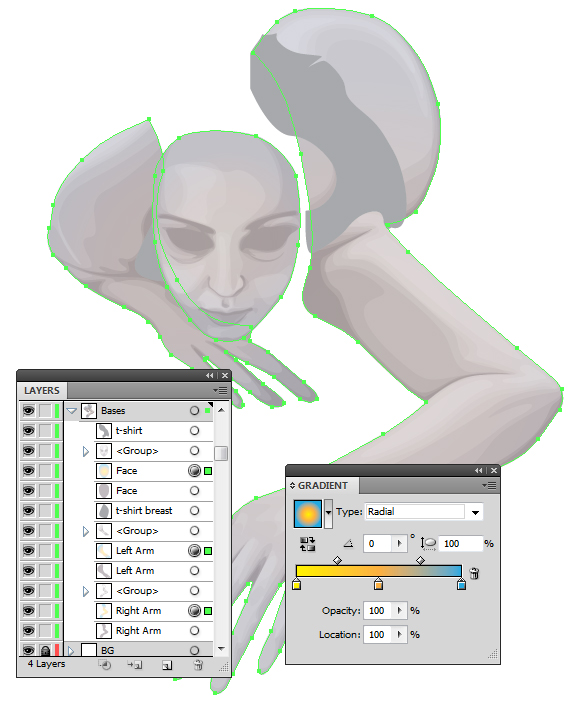The height and width of the screenshot is (714, 574).
Task: Expand the Group above Left Arm
Action: (86, 531)
